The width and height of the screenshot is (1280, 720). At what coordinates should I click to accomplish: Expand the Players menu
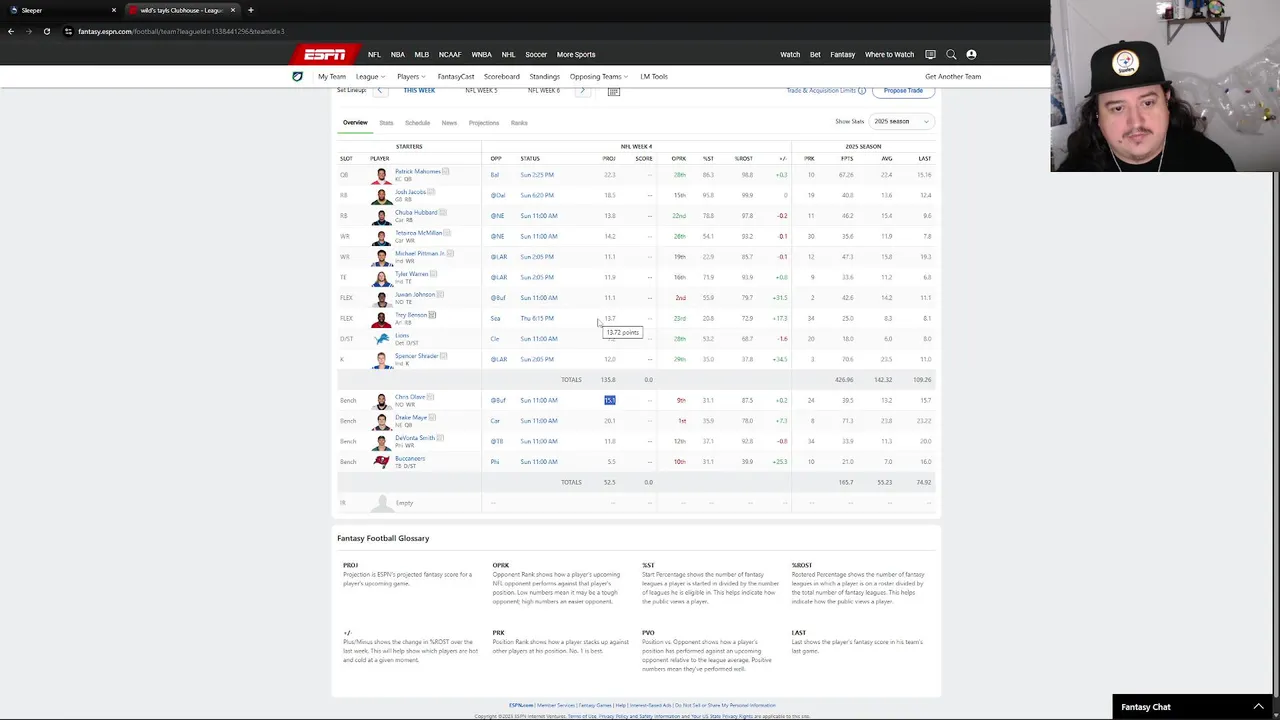click(x=410, y=76)
